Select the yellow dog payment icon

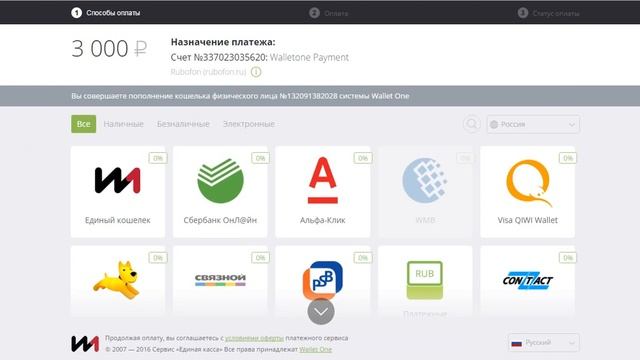tap(117, 280)
